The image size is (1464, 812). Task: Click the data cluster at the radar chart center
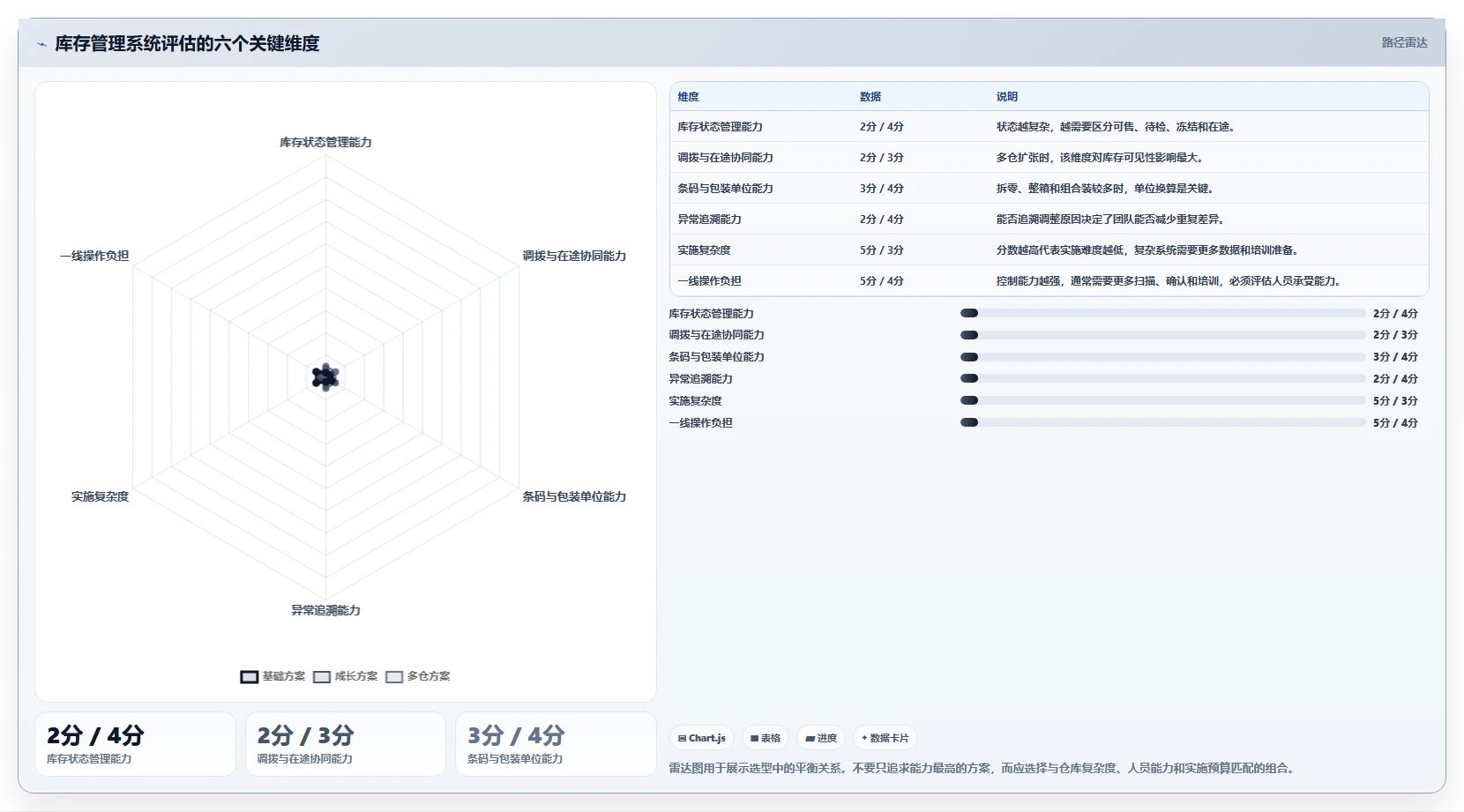point(325,377)
